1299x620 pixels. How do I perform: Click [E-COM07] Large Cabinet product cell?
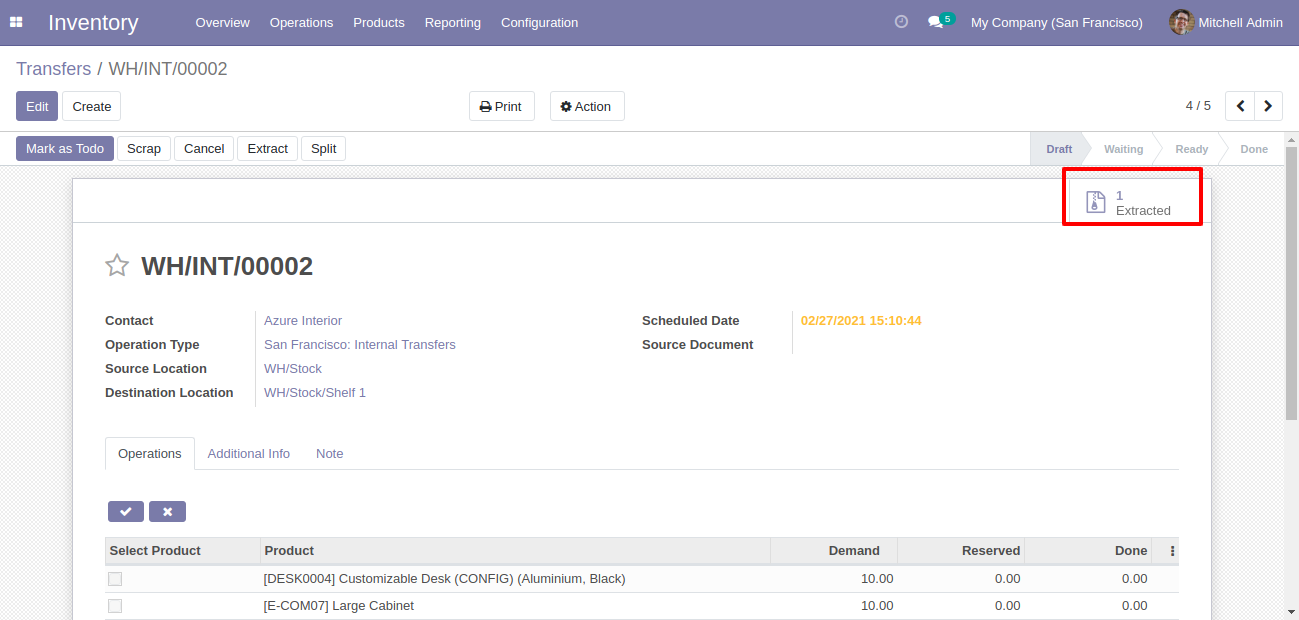(x=515, y=606)
